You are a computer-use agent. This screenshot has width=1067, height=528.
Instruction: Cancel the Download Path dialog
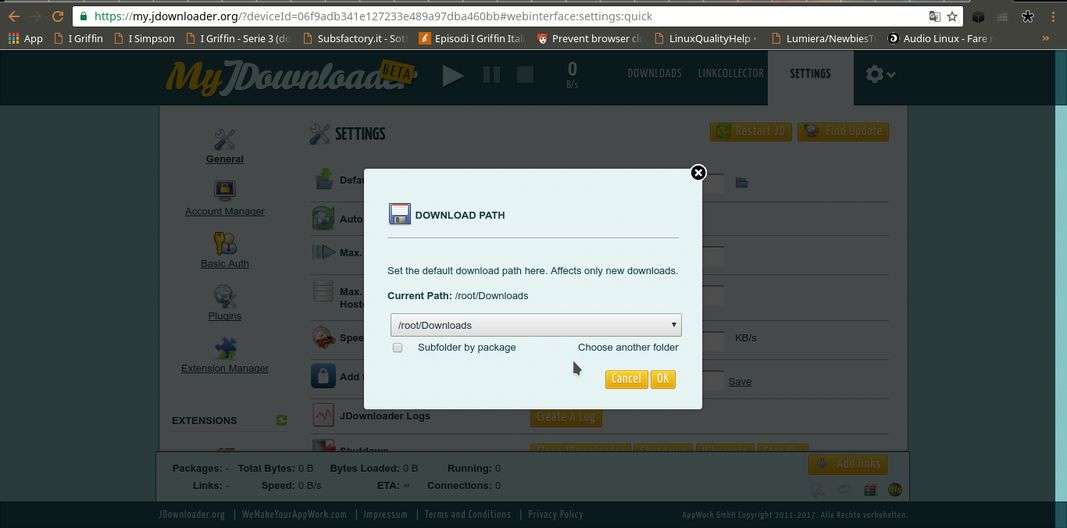pos(626,379)
